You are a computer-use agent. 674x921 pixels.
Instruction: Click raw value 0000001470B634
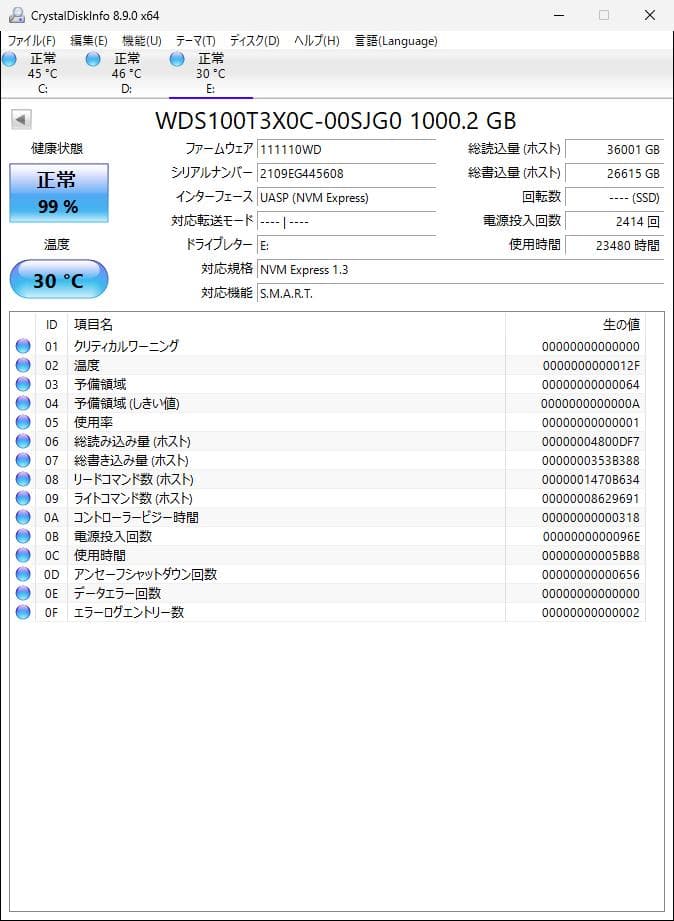591,480
